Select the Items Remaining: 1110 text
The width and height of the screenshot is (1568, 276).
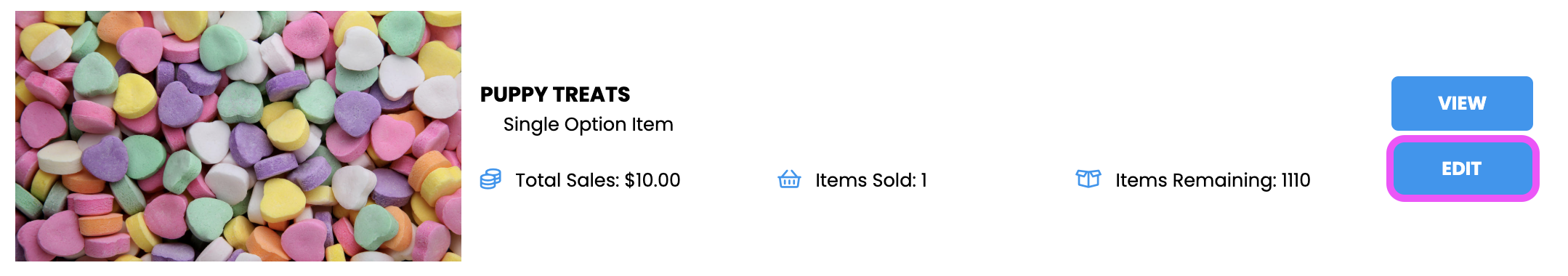click(1213, 180)
